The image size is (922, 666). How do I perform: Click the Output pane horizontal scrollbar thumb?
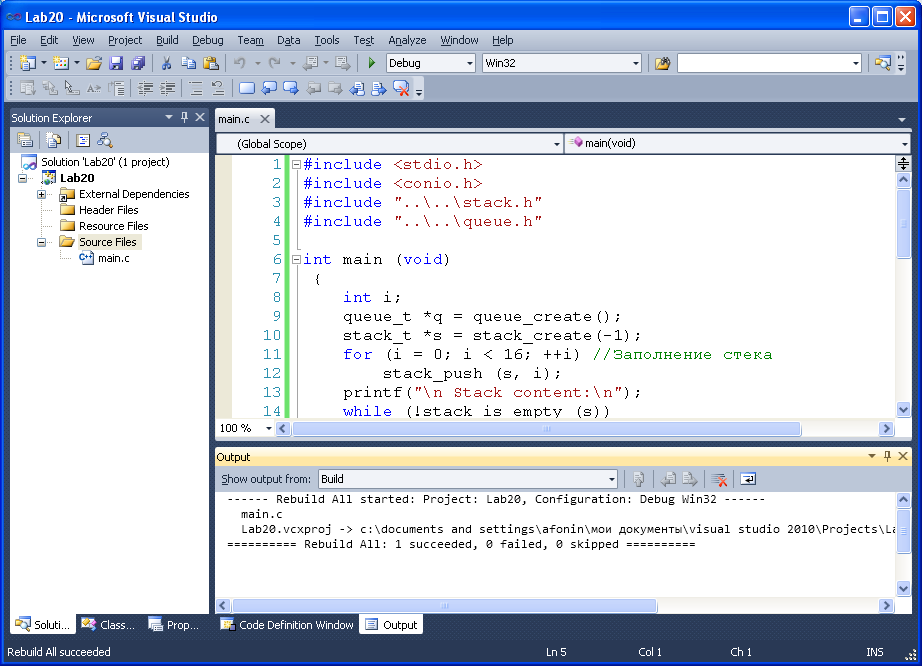click(x=445, y=605)
